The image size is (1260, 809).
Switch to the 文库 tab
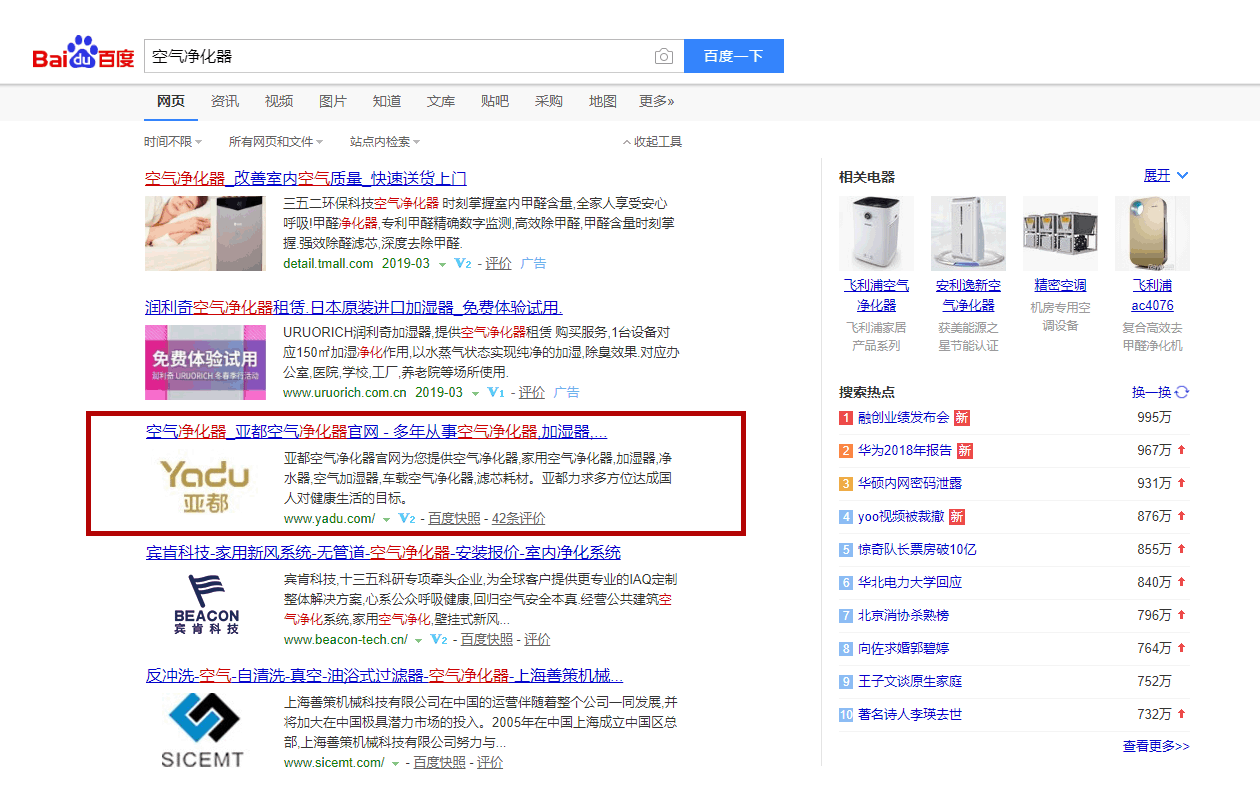click(441, 101)
